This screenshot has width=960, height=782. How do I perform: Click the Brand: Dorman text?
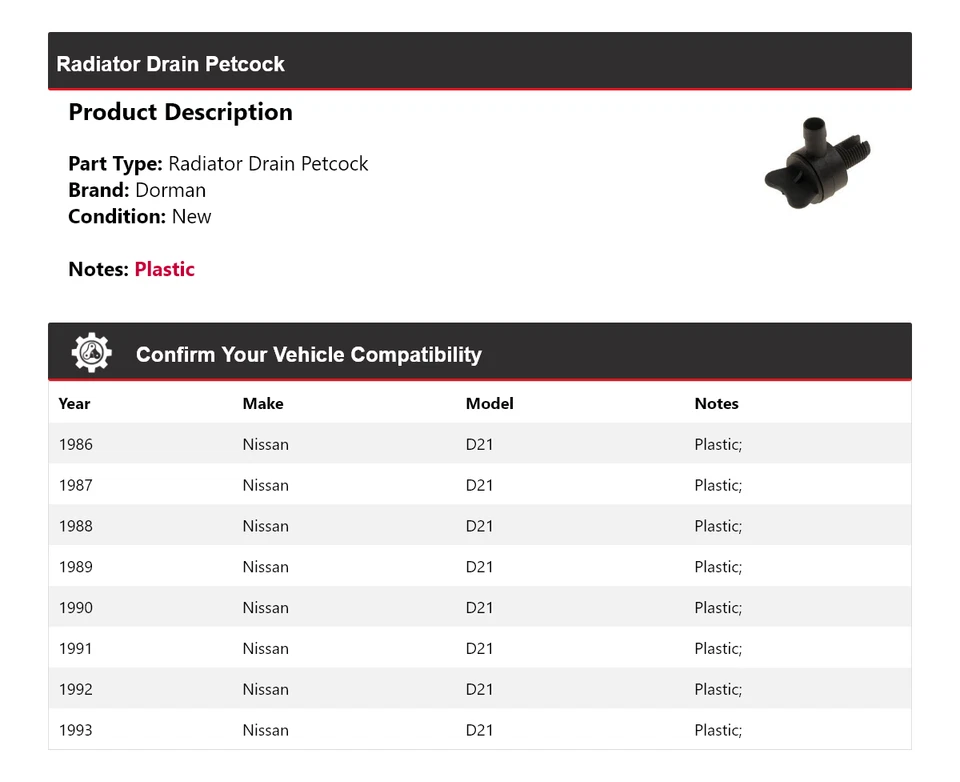[137, 190]
